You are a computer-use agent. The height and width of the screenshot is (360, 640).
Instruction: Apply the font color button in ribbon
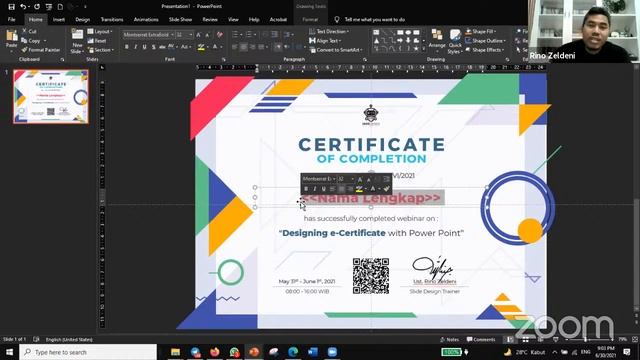[215, 47]
